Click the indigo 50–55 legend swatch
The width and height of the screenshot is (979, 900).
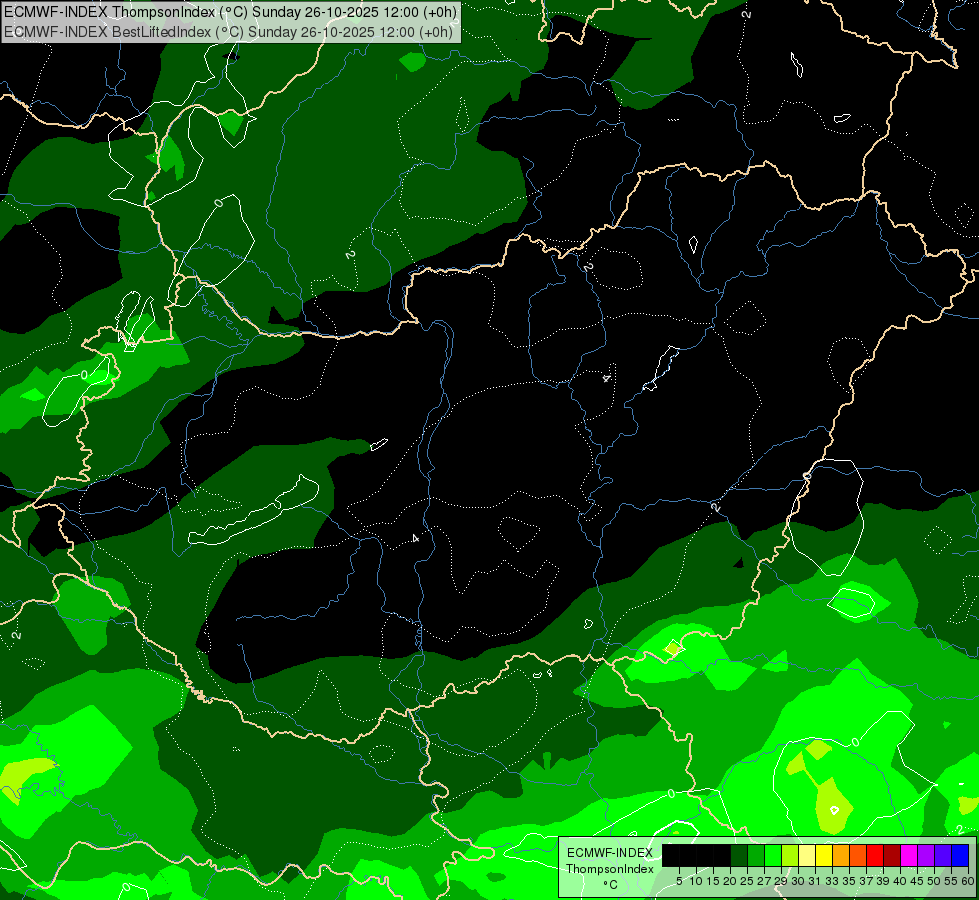tap(943, 855)
